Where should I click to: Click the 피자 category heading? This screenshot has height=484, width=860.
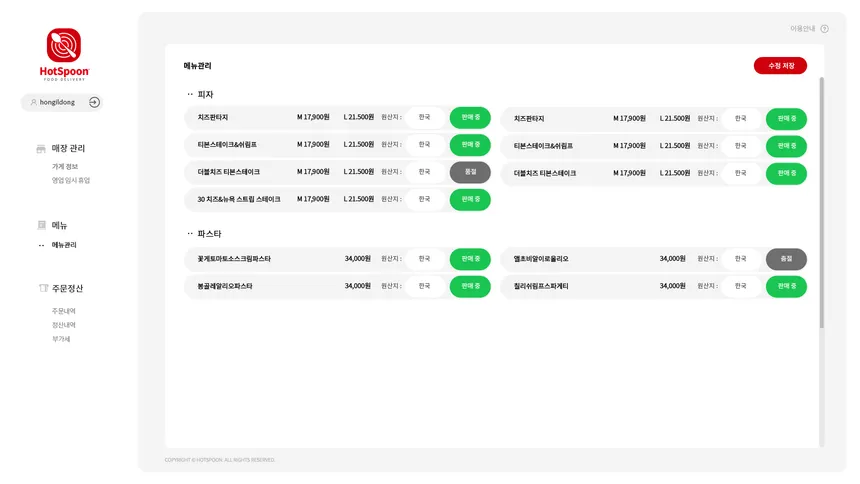[x=205, y=94]
